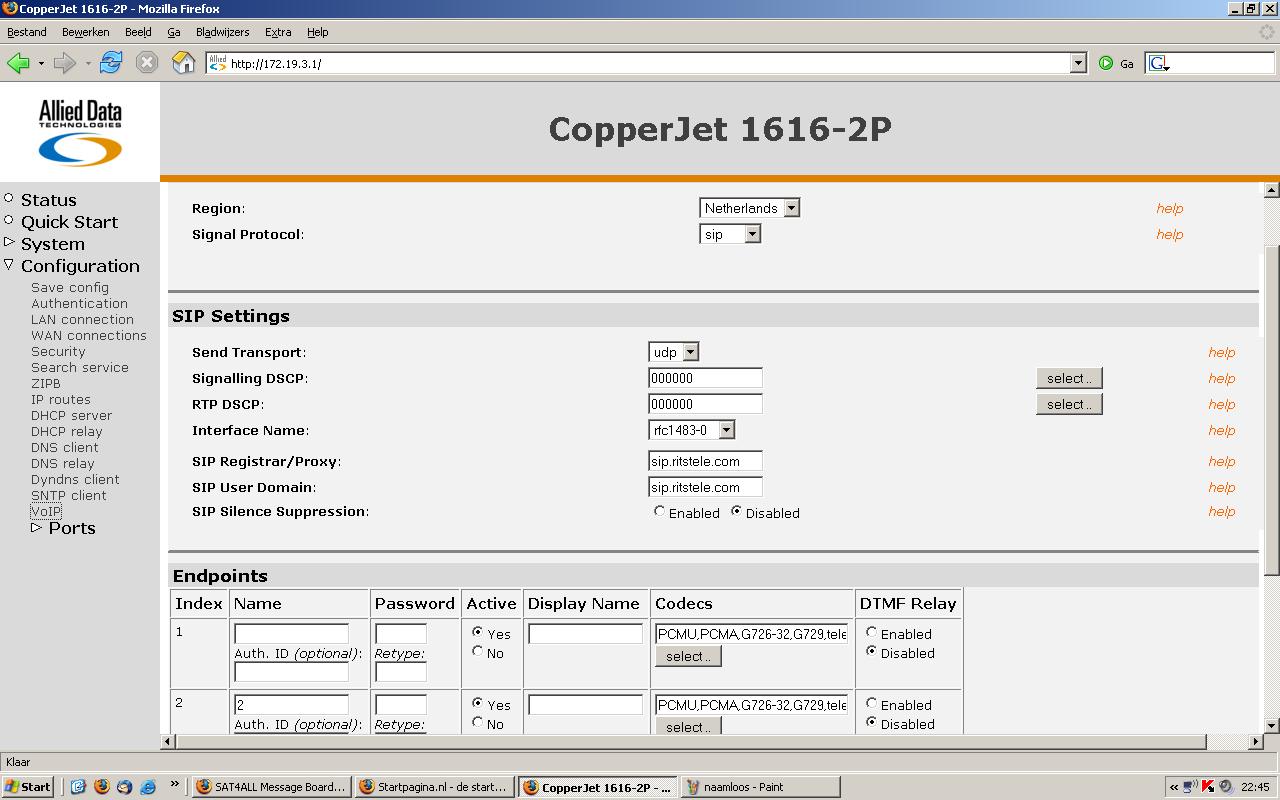Switch to SAT4ALL Message Board taskbar window
The width and height of the screenshot is (1280, 800).
point(270,787)
